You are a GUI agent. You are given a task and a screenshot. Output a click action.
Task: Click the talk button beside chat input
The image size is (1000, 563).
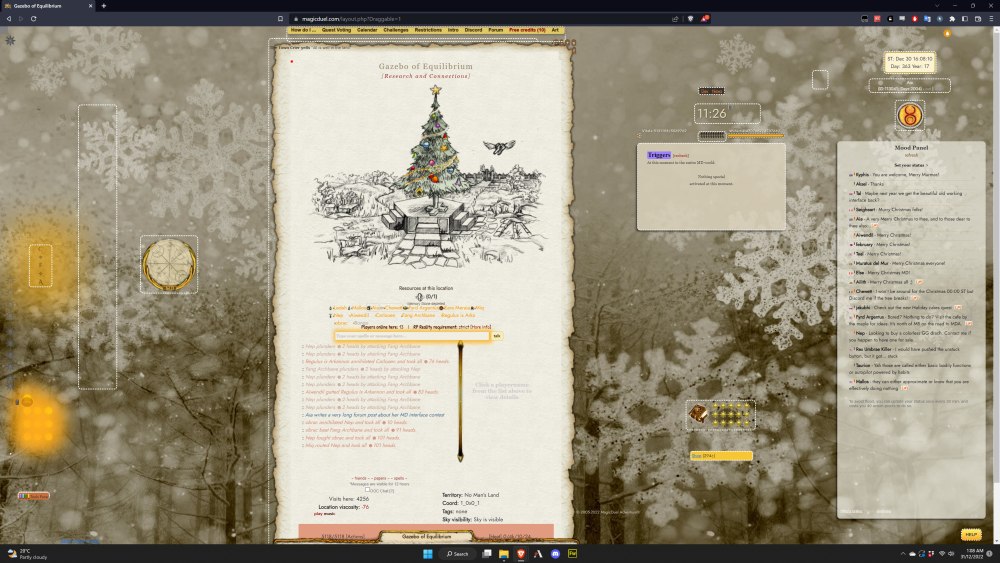point(497,336)
